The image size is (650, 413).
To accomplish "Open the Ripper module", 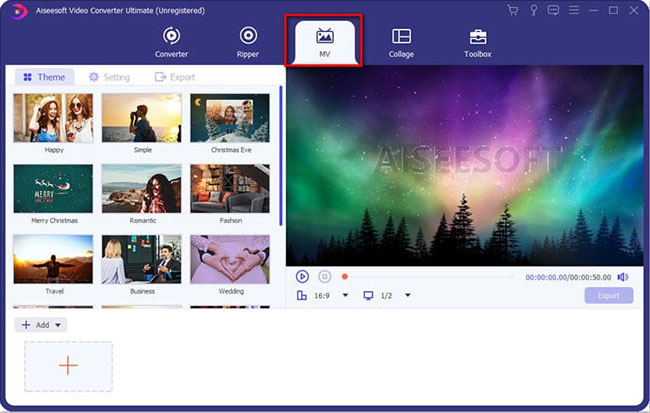I will pyautogui.click(x=248, y=42).
